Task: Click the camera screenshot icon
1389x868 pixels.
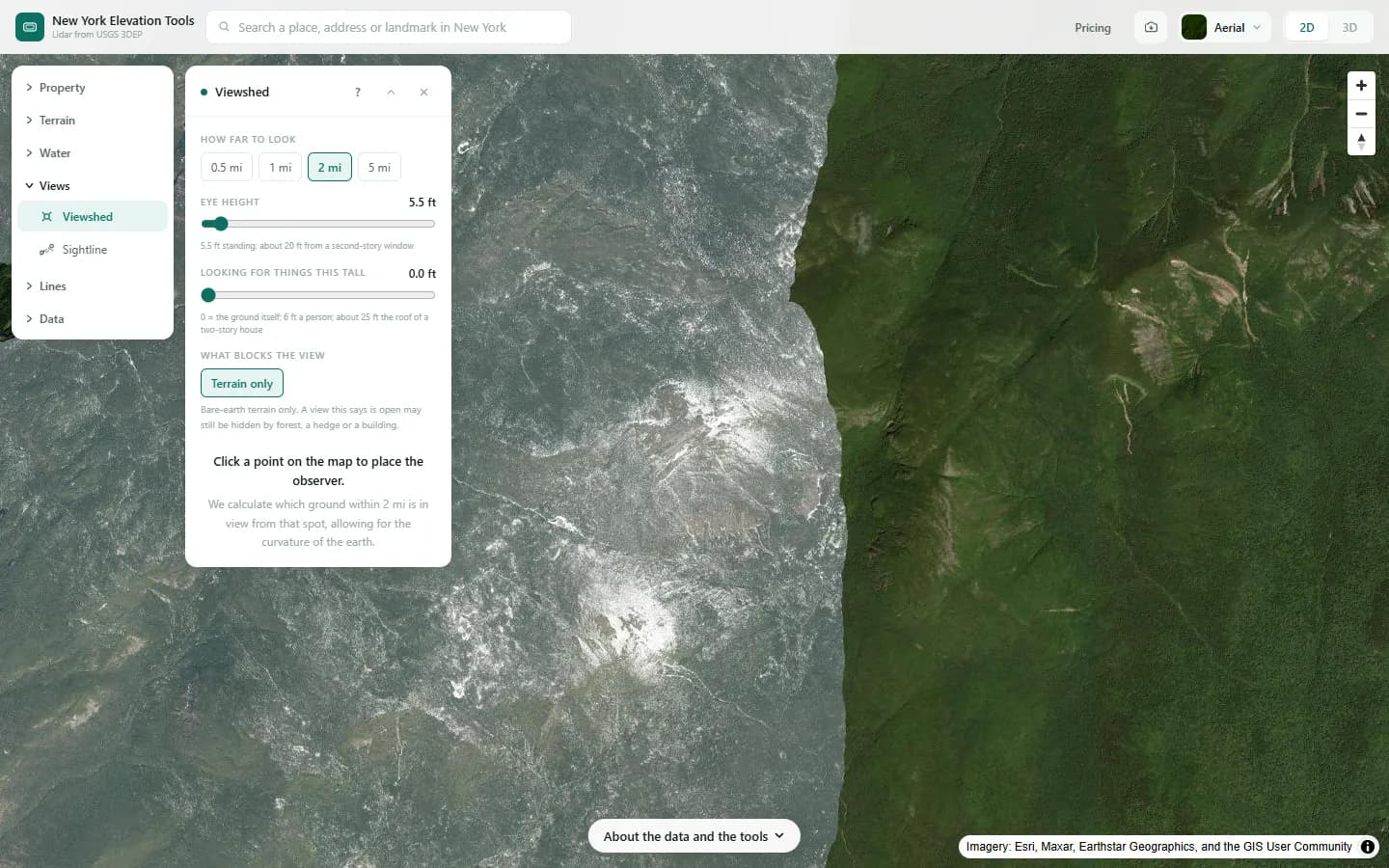Action: point(1151,27)
